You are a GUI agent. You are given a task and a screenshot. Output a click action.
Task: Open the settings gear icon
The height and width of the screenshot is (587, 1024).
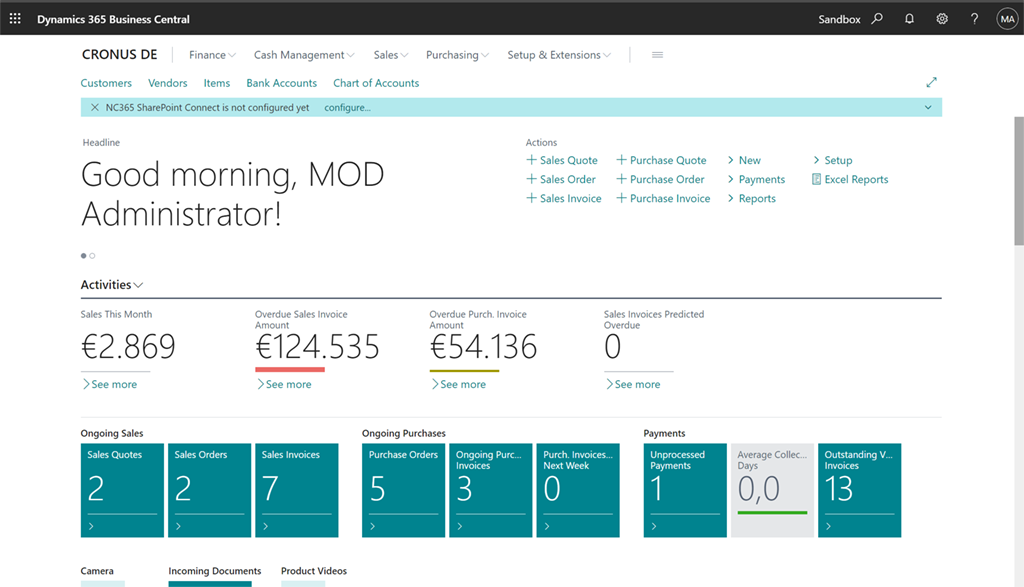pos(942,19)
